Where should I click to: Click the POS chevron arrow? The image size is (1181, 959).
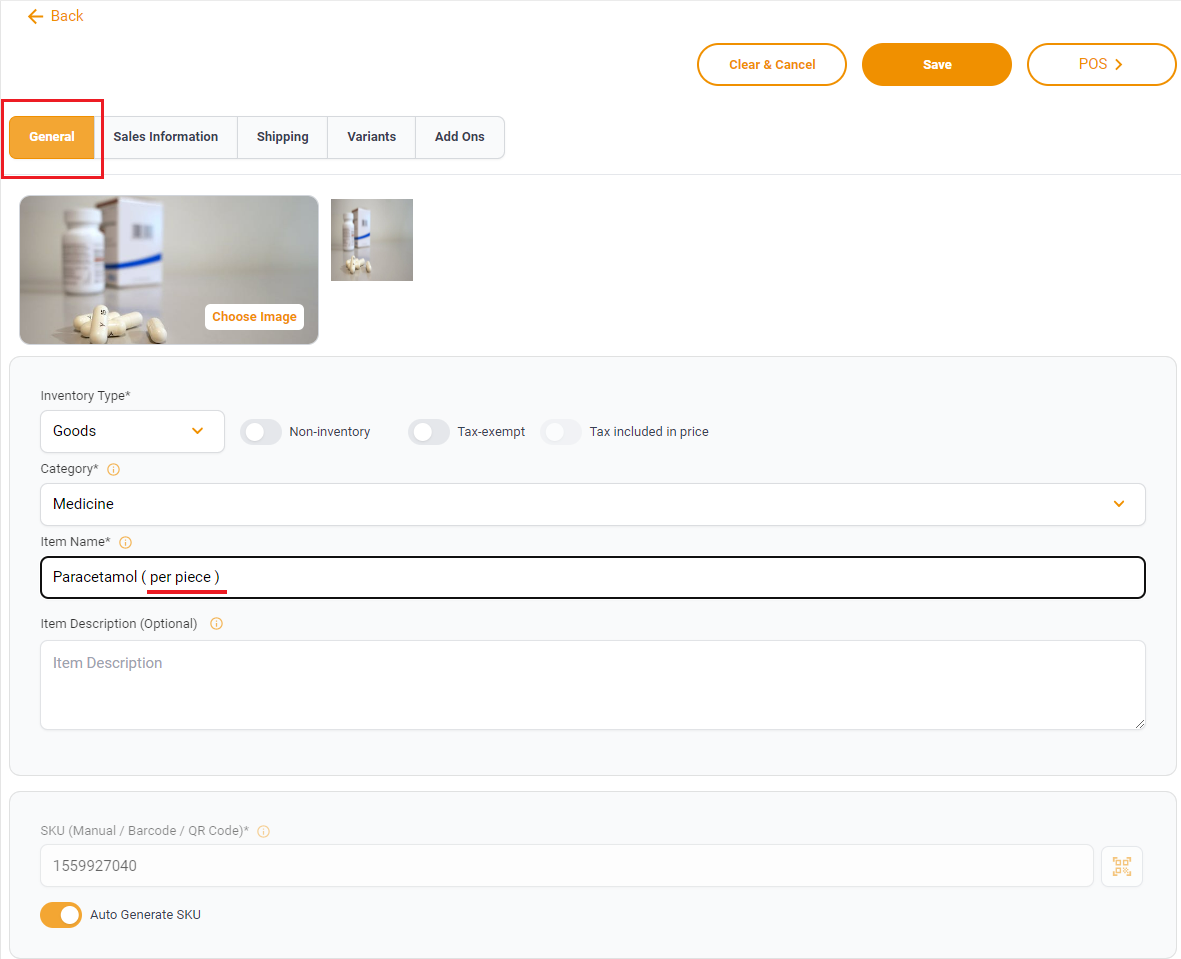click(1118, 65)
